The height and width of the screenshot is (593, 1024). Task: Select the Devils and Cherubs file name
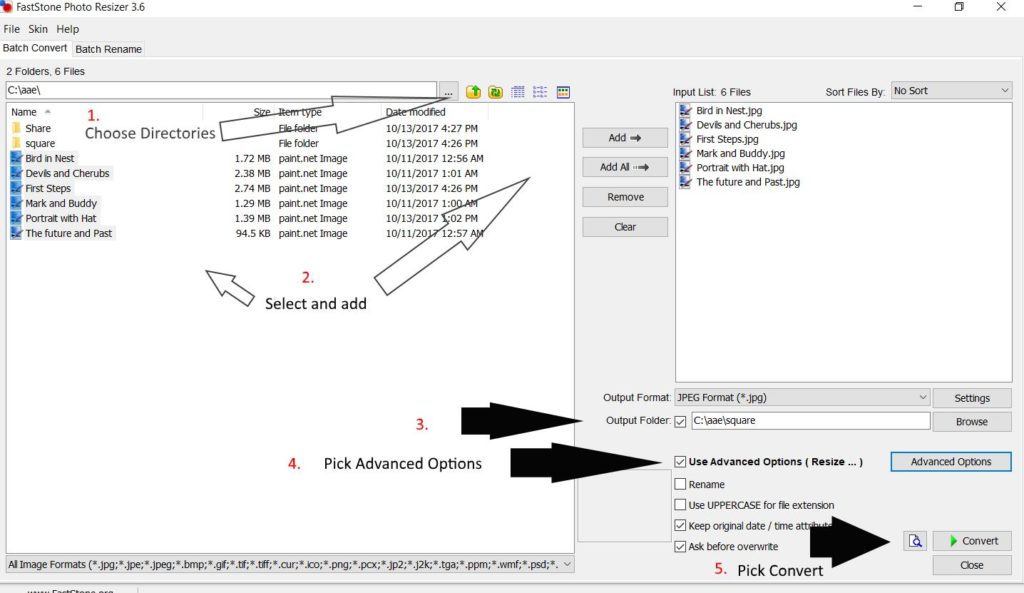coord(67,173)
